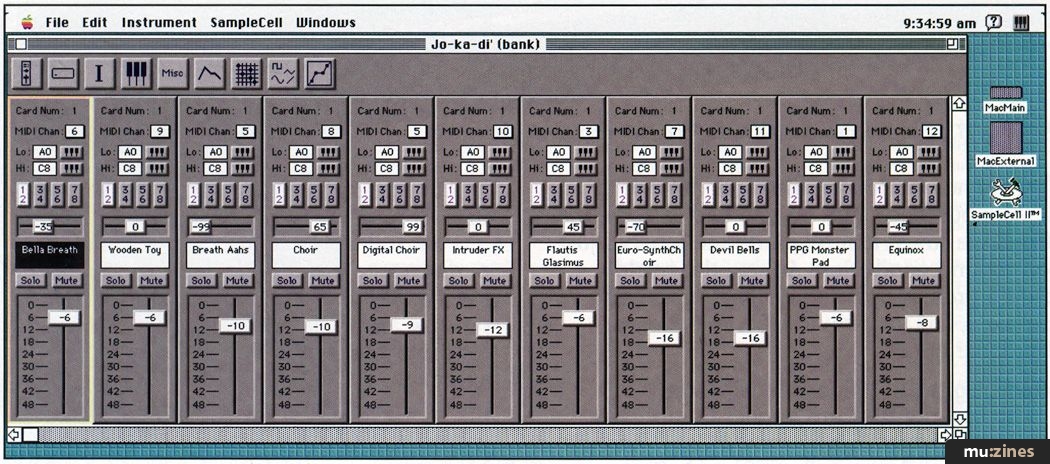Click the keyboard icon in the top toolbar
This screenshot has width=1050, height=464.
136,72
